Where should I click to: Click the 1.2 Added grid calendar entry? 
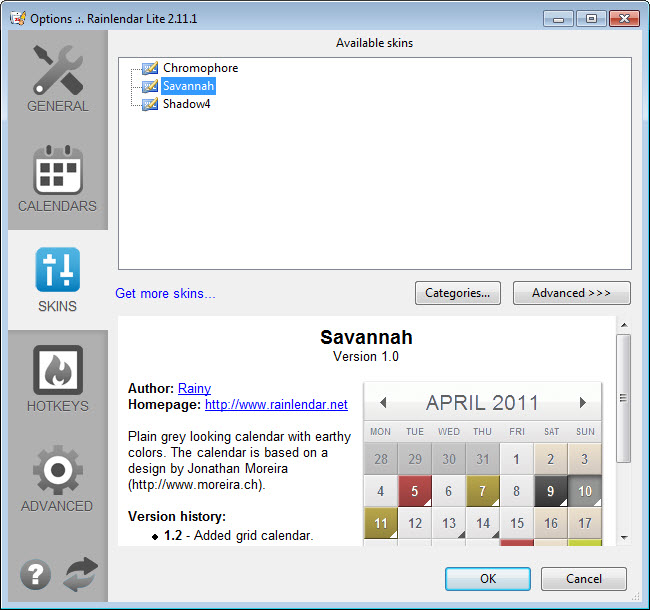click(239, 535)
